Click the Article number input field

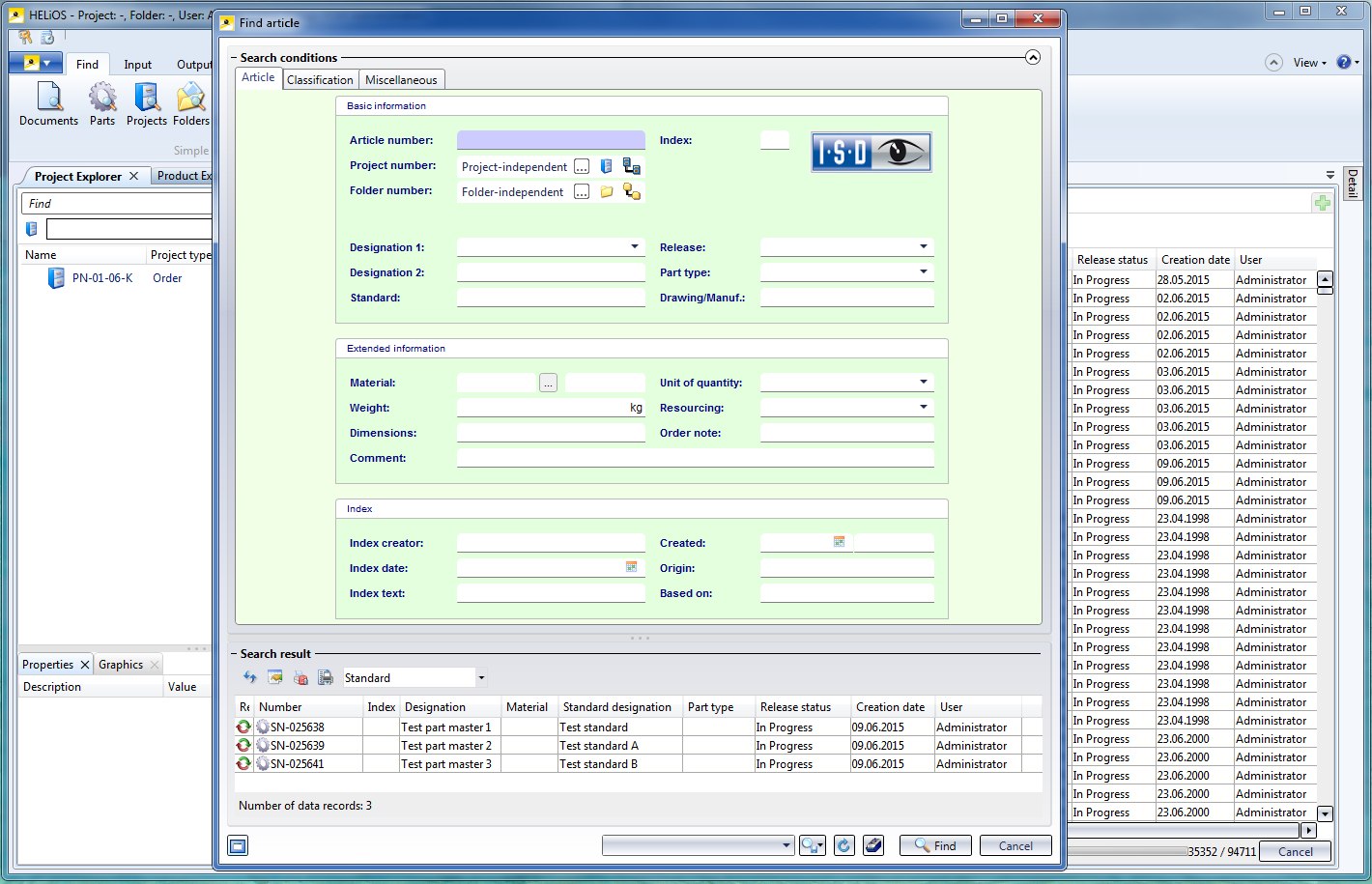(550, 140)
